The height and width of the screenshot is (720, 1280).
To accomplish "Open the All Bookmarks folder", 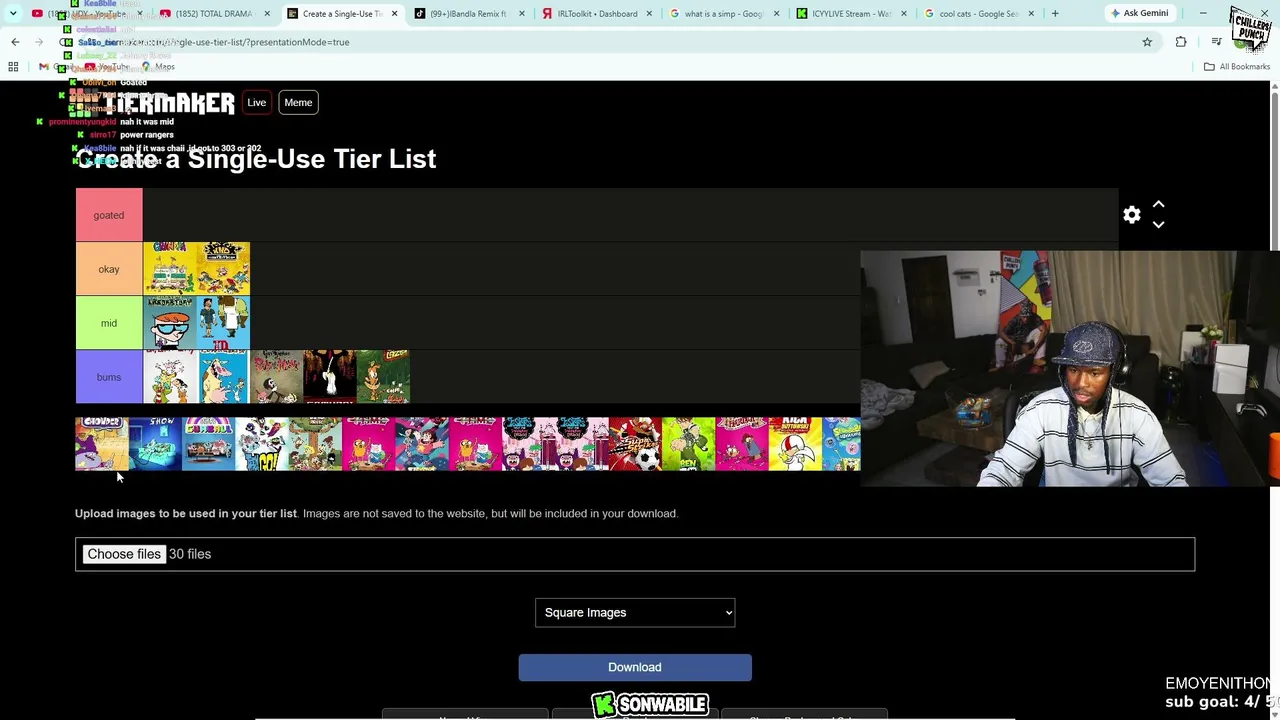I will coord(1237,67).
